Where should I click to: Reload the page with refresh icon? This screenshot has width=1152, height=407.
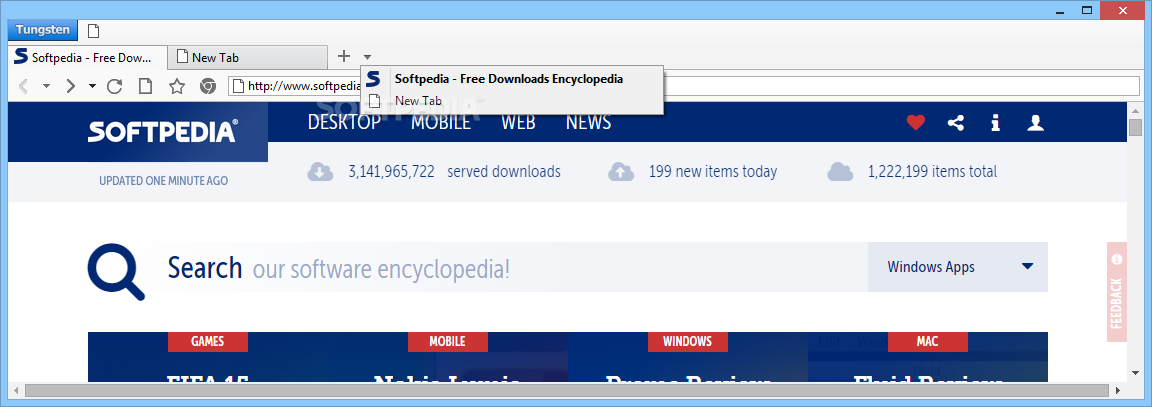point(115,86)
